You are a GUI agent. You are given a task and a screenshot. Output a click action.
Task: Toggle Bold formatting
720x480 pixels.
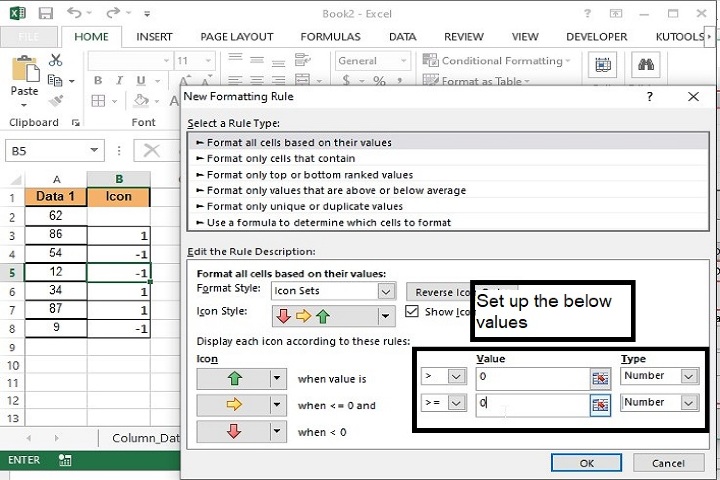(x=98, y=80)
